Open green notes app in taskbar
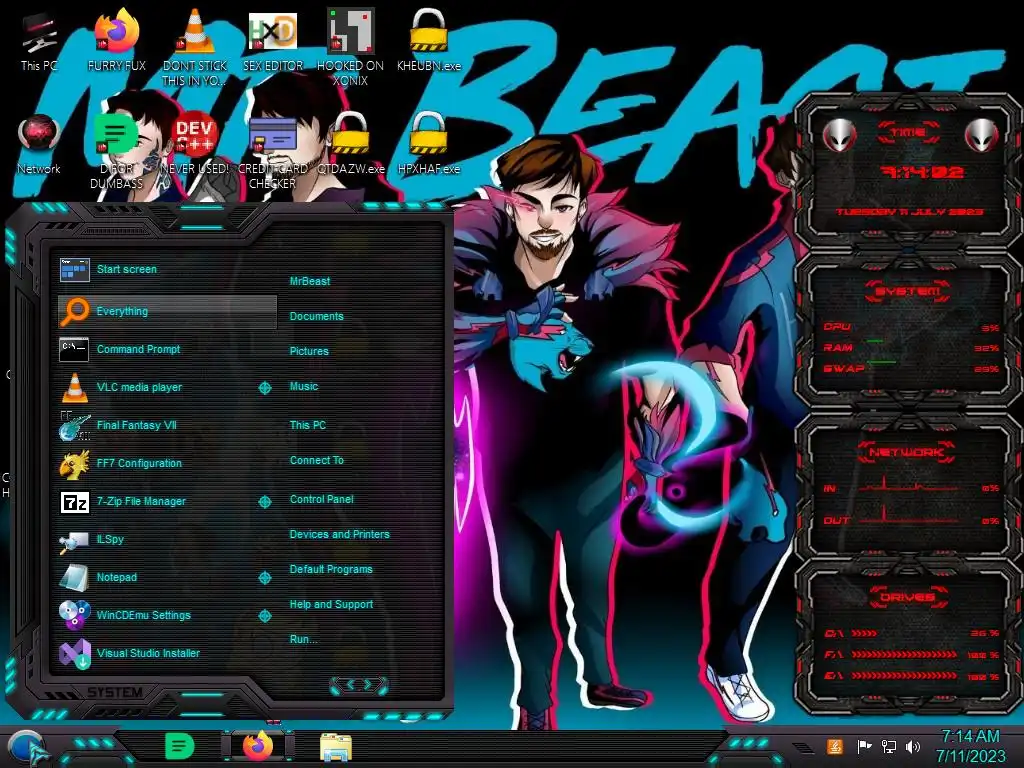 point(179,746)
